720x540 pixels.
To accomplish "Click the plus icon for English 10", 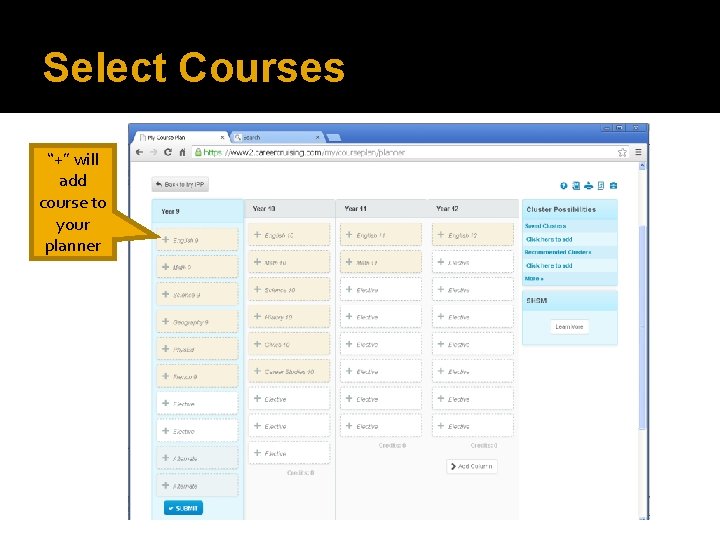I will 257,235.
